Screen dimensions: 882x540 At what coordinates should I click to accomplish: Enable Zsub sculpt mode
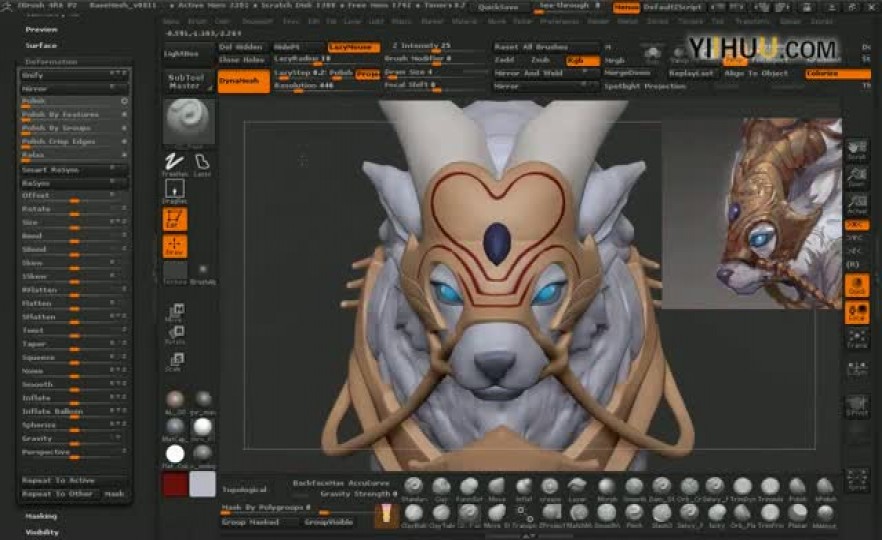pos(541,60)
